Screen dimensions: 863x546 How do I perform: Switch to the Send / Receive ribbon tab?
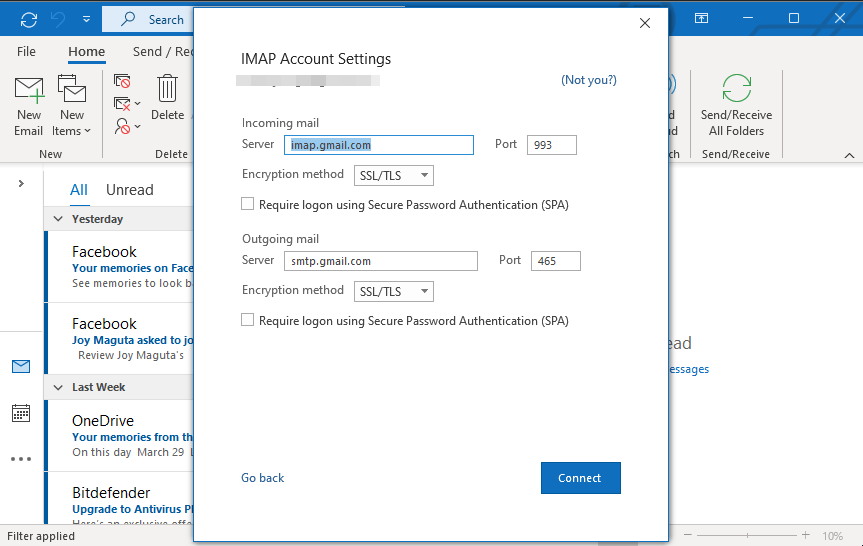tap(163, 52)
